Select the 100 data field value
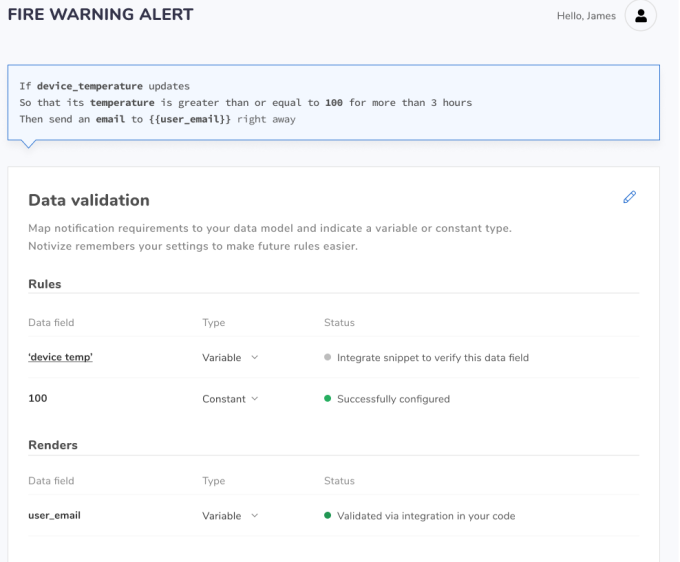Image resolution: width=680 pixels, height=562 pixels. point(37,399)
